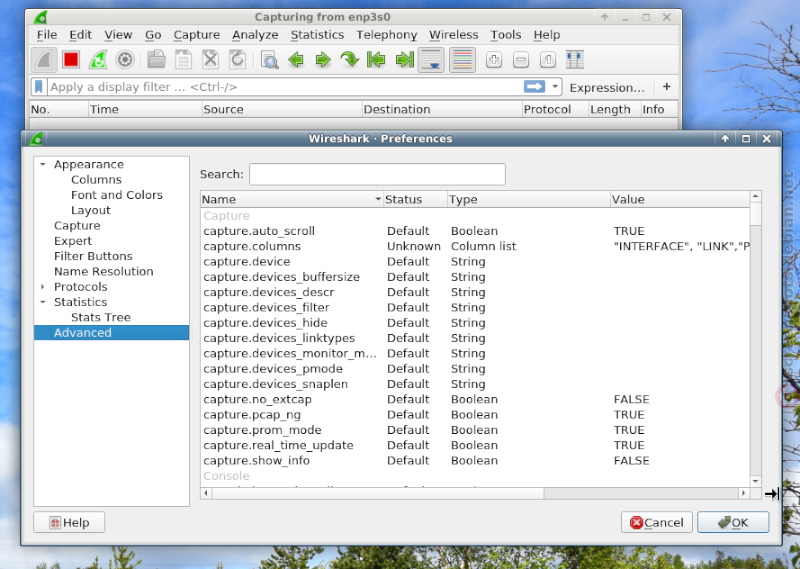The height and width of the screenshot is (569, 800).
Task: Select Name Resolution preferences item
Action: pos(104,271)
